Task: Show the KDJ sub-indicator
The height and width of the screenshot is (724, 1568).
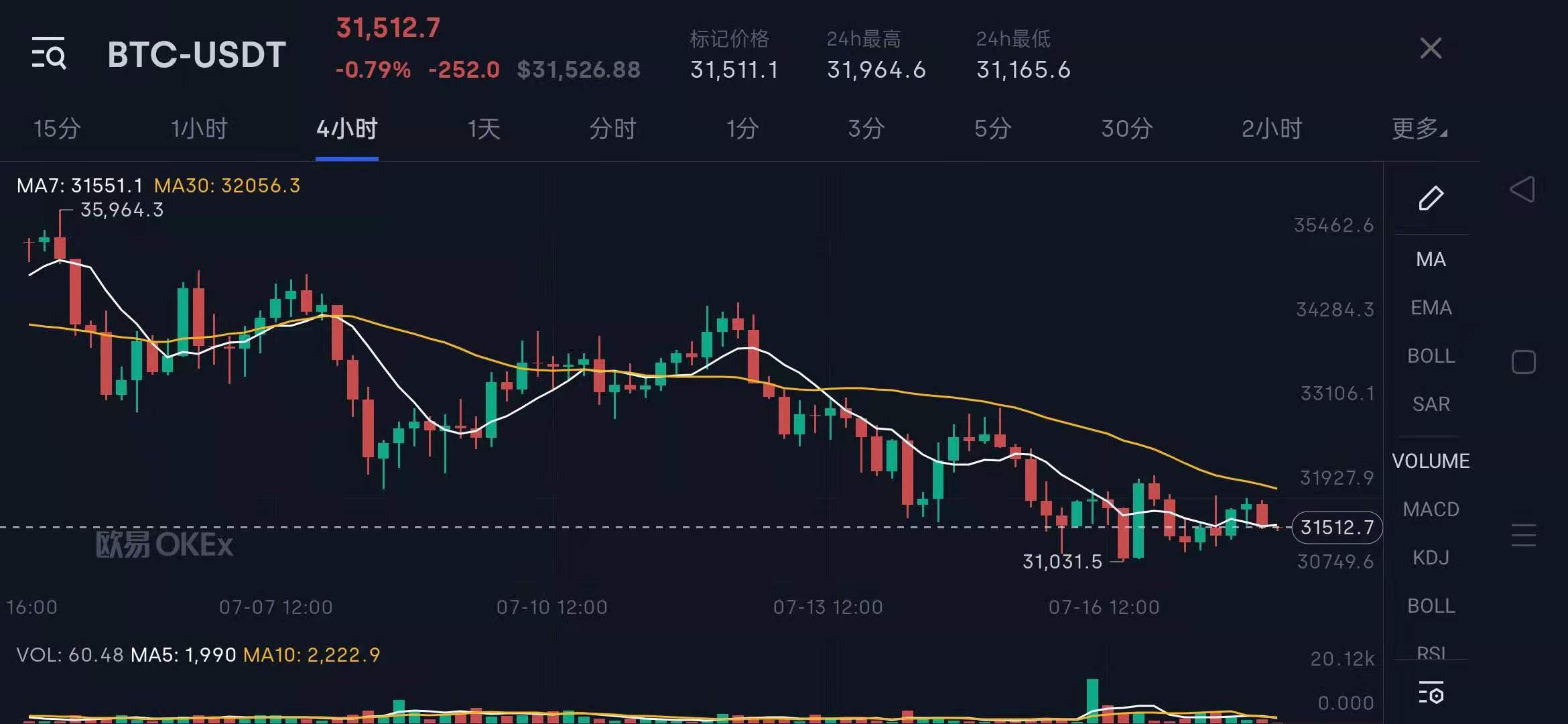Action: [x=1431, y=558]
